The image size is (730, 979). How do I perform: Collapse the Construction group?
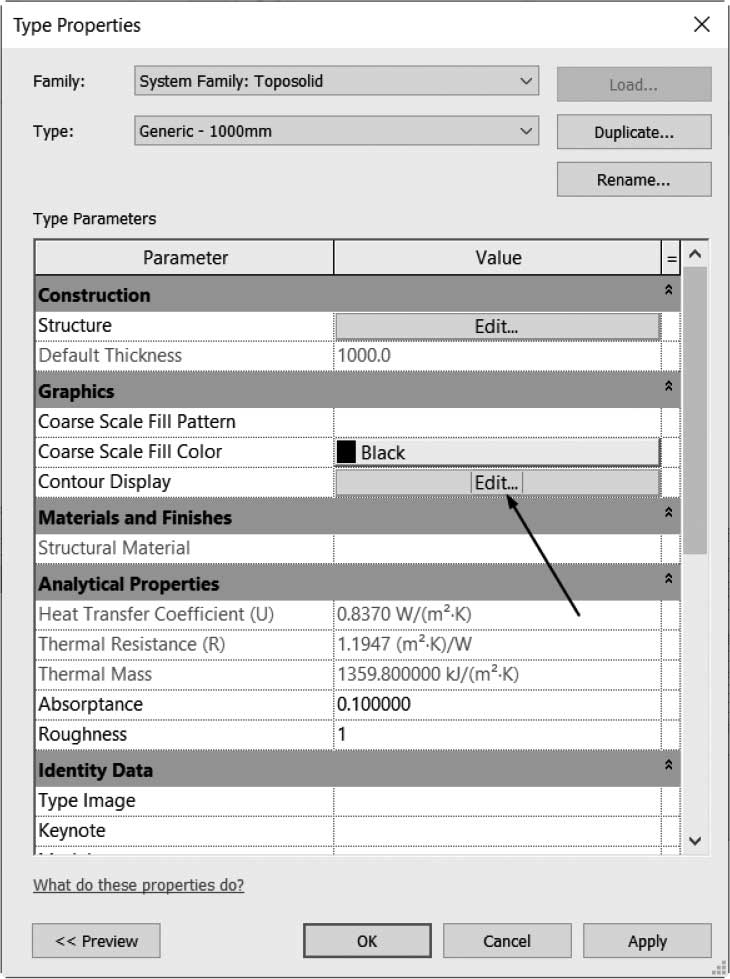[669, 290]
